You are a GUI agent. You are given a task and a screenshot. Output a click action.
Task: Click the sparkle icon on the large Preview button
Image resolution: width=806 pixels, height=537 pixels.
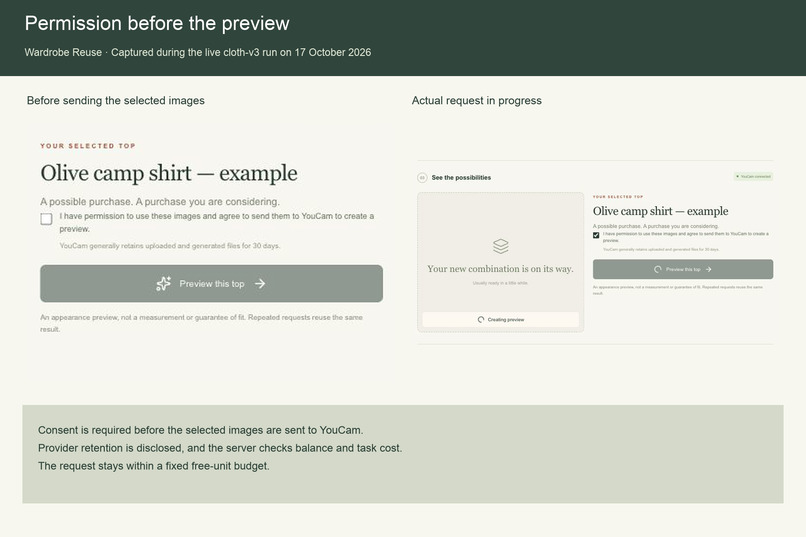[163, 284]
